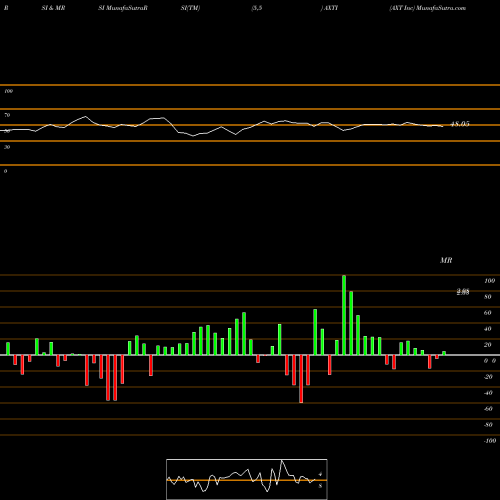Screen dimensions: 500x500
Task: Open the mini overview chart at bottom
Action: 247,479
